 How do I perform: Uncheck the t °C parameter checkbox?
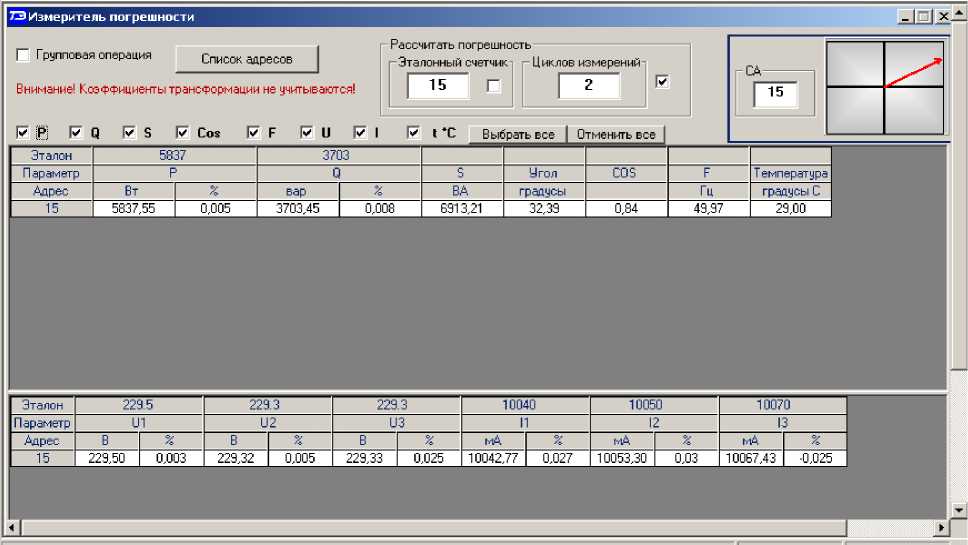pyautogui.click(x=414, y=132)
